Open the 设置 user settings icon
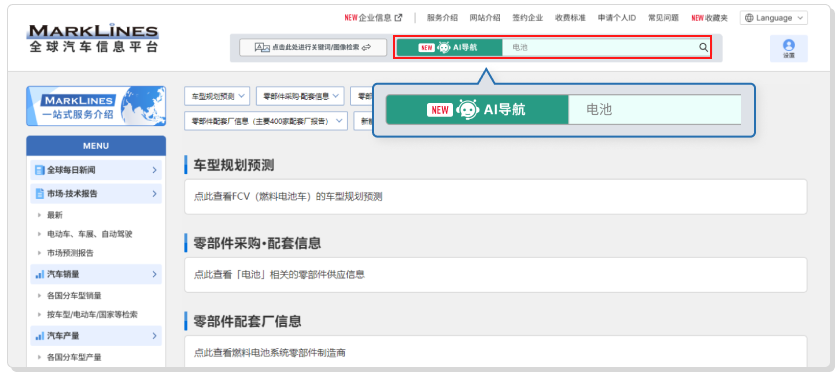The width and height of the screenshot is (840, 385). click(x=789, y=48)
